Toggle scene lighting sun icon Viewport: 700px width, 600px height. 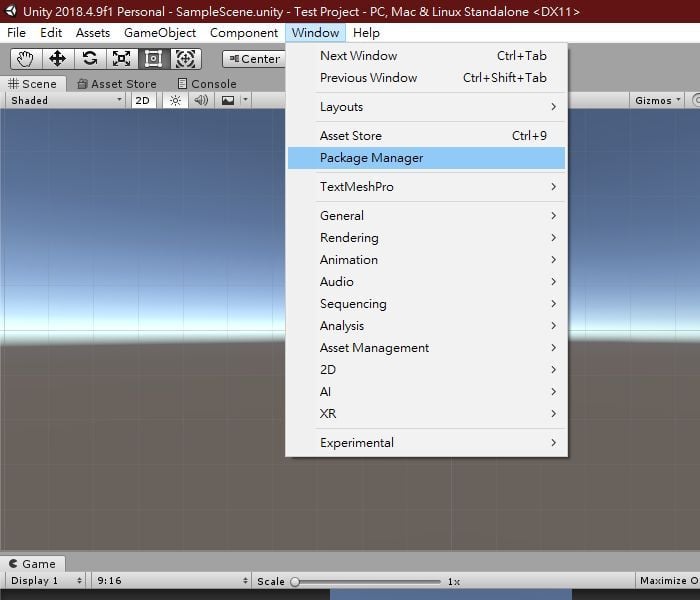click(175, 100)
